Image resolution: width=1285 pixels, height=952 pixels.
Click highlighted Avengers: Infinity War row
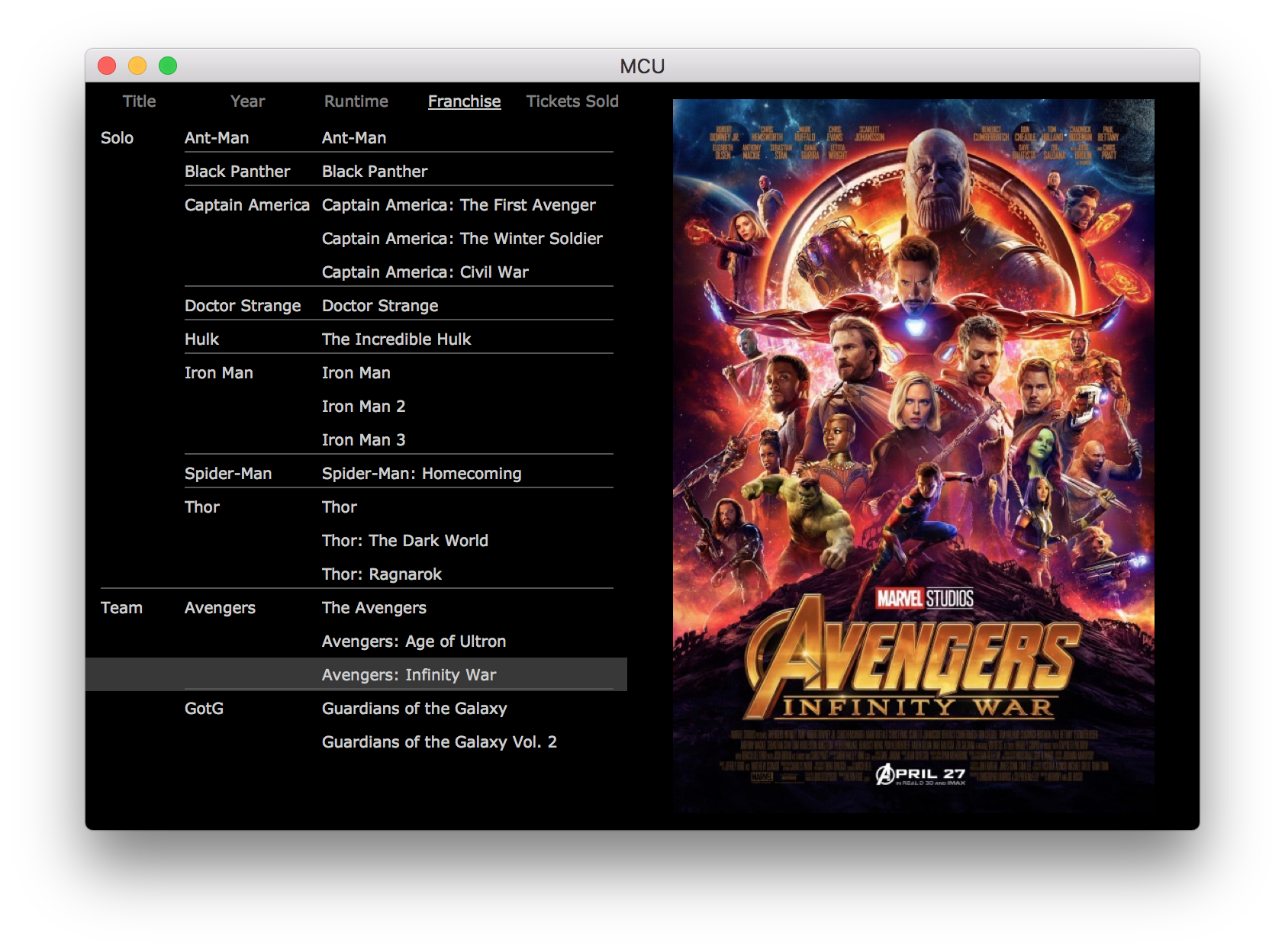point(409,675)
